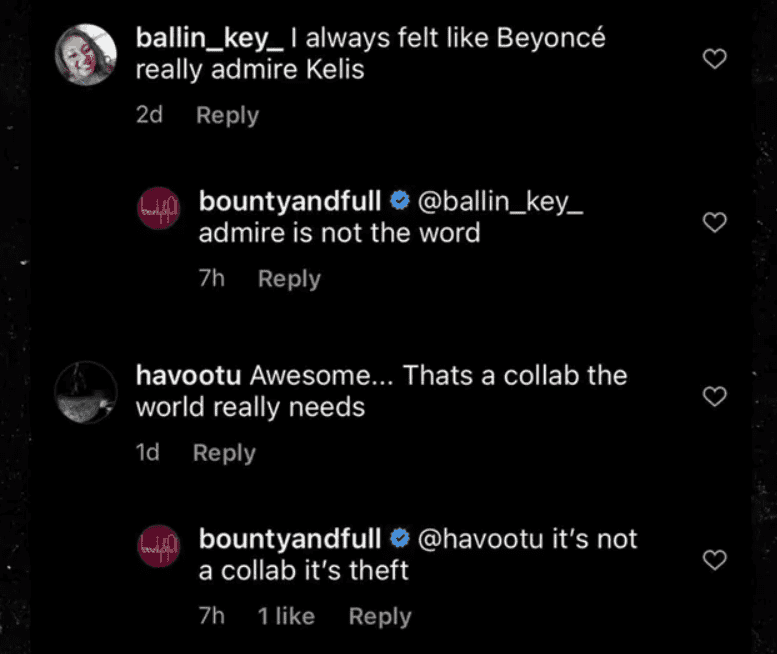Open bountyandfull username in first reply
Image resolution: width=777 pixels, height=654 pixels.
point(290,201)
